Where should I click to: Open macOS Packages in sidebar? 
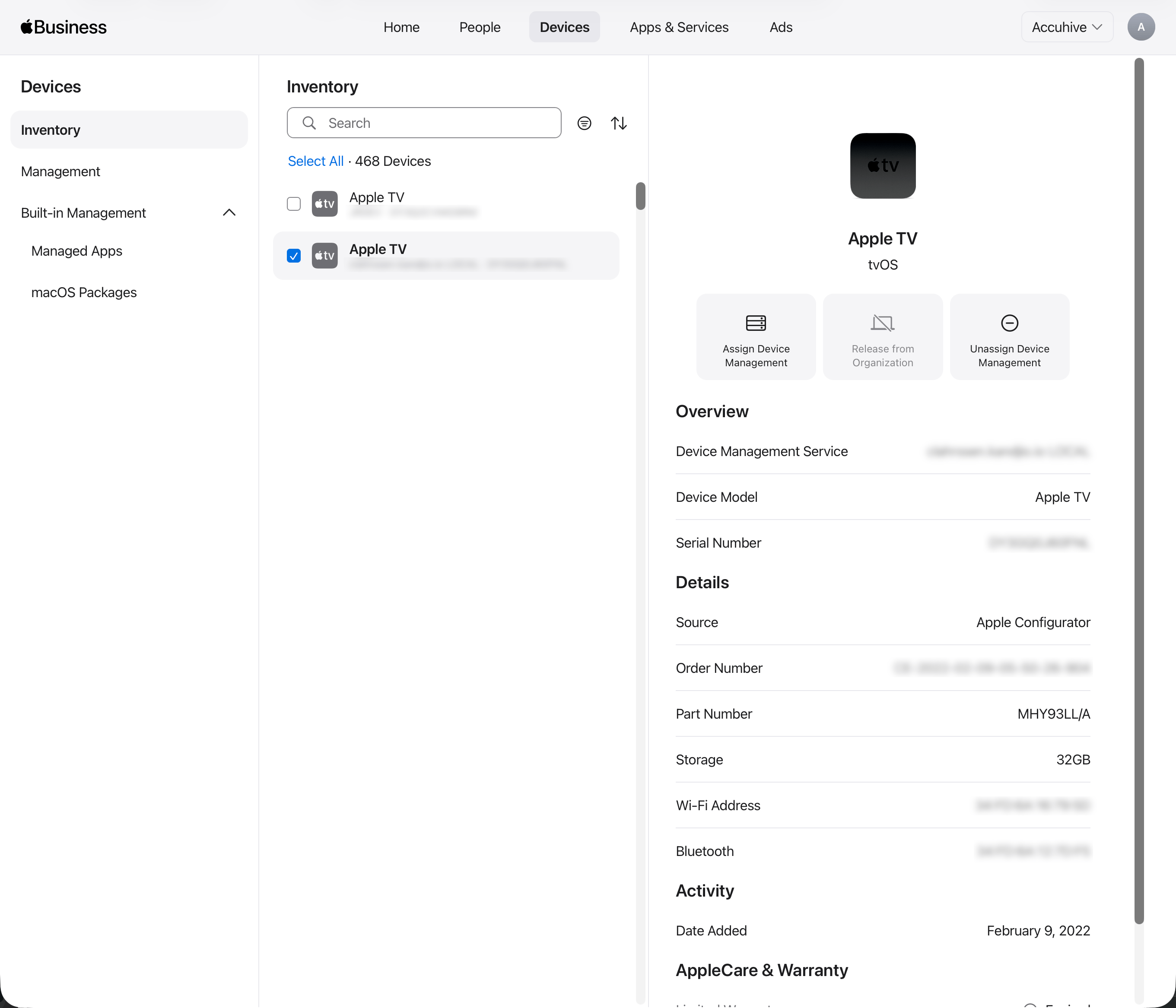point(84,292)
